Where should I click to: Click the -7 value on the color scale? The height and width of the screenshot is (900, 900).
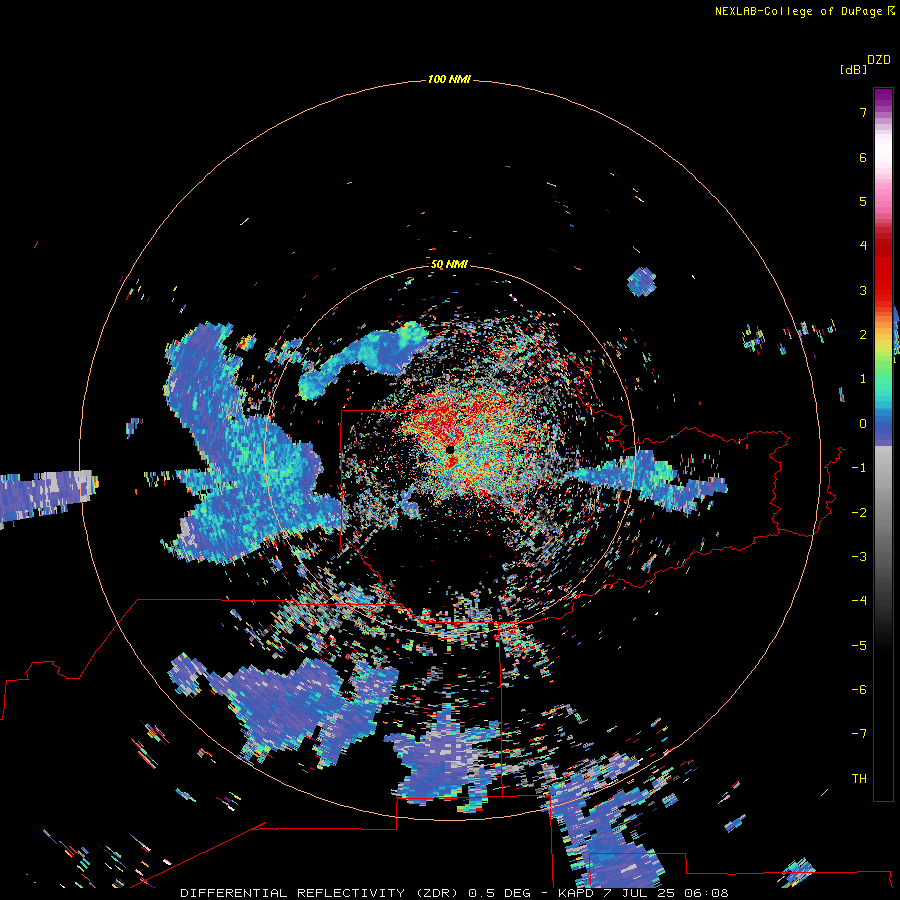pos(859,734)
